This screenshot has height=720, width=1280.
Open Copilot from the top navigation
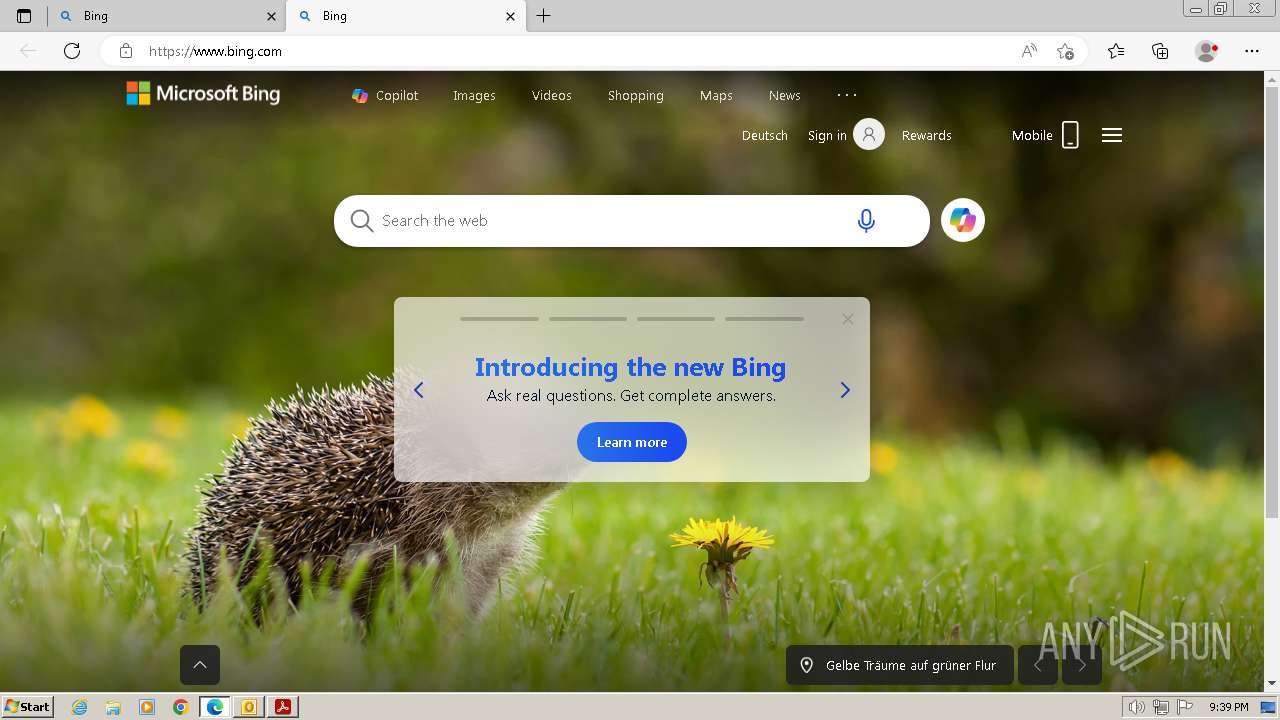(x=385, y=95)
